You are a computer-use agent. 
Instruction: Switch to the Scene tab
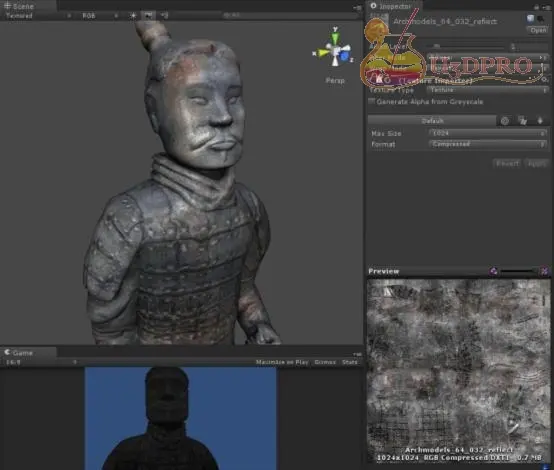coord(28,6)
